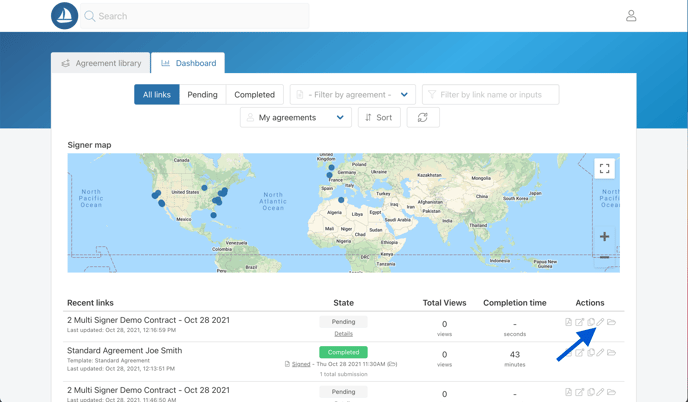Select the Dashboard tab
Image resolution: width=688 pixels, height=402 pixels.
tap(188, 63)
